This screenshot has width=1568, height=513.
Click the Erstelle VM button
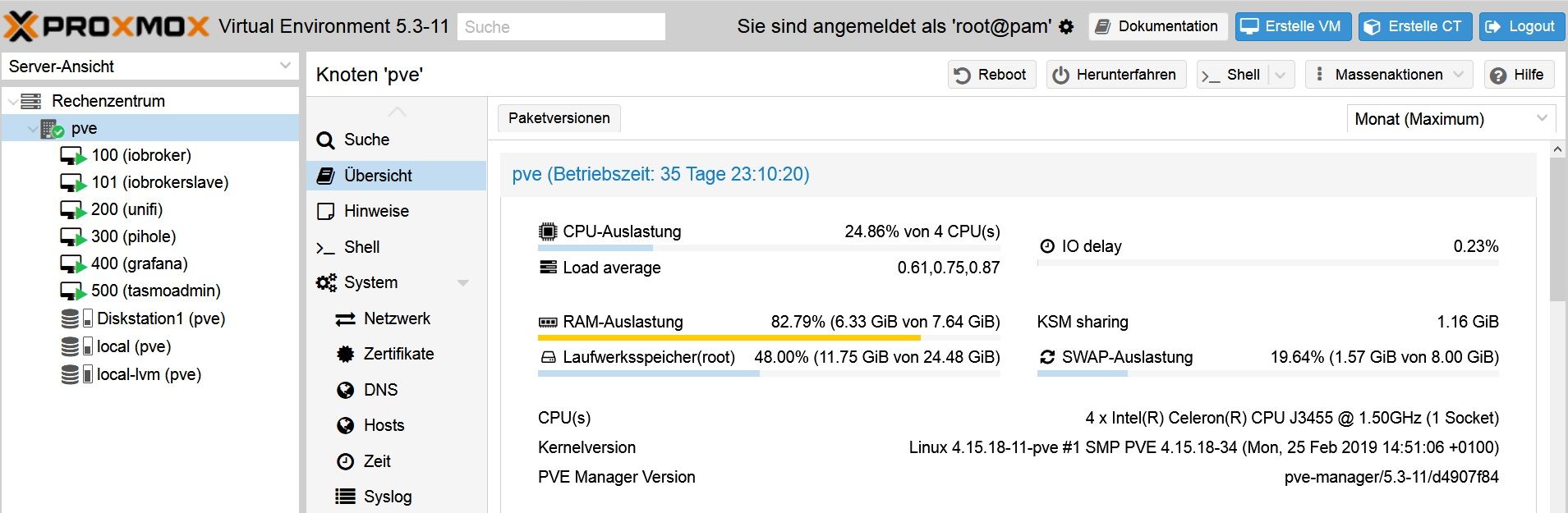pos(1293,26)
